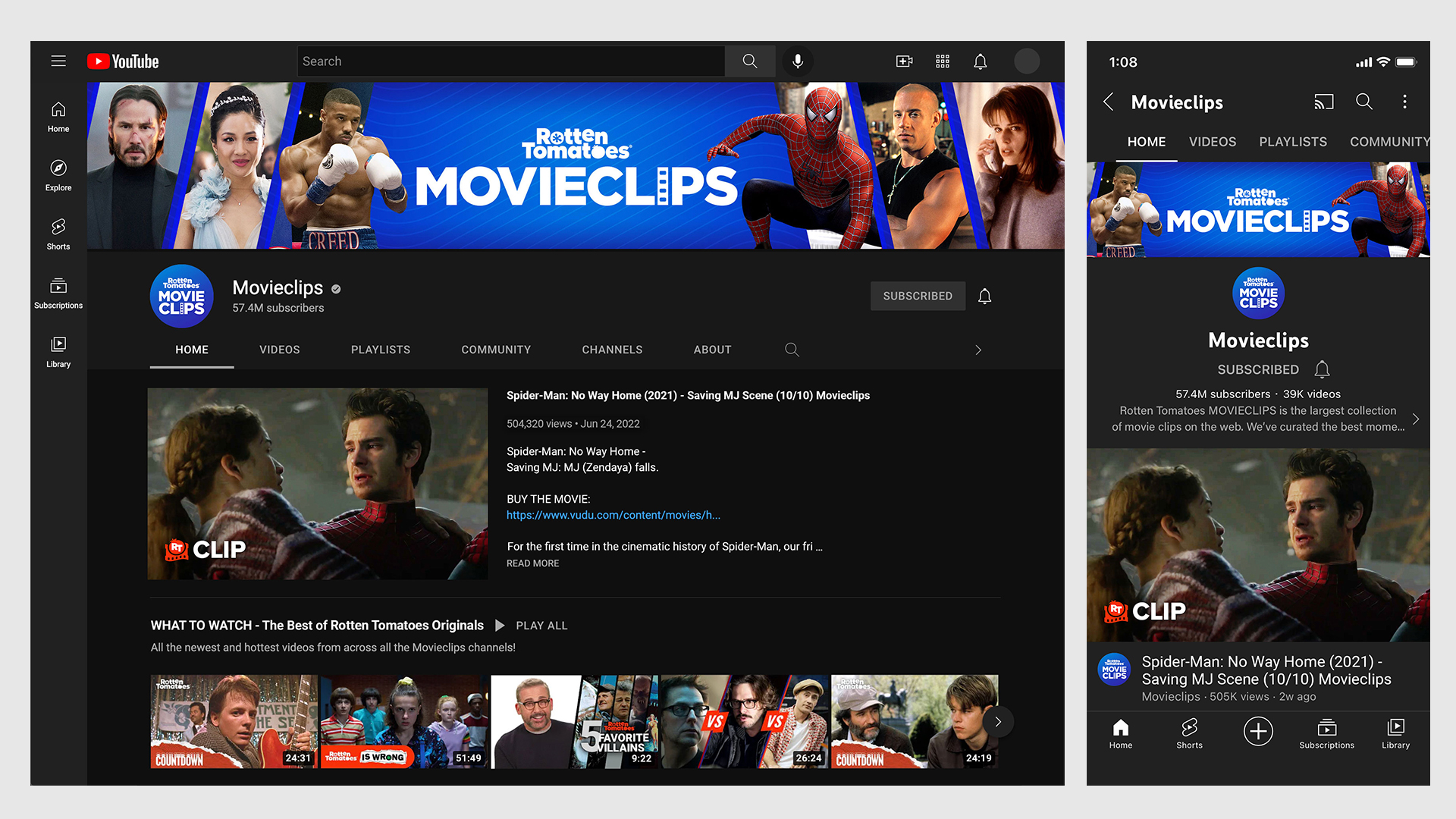Image resolution: width=1456 pixels, height=819 pixels.
Task: Open the vudu.com movie purchase link
Action: coord(613,515)
